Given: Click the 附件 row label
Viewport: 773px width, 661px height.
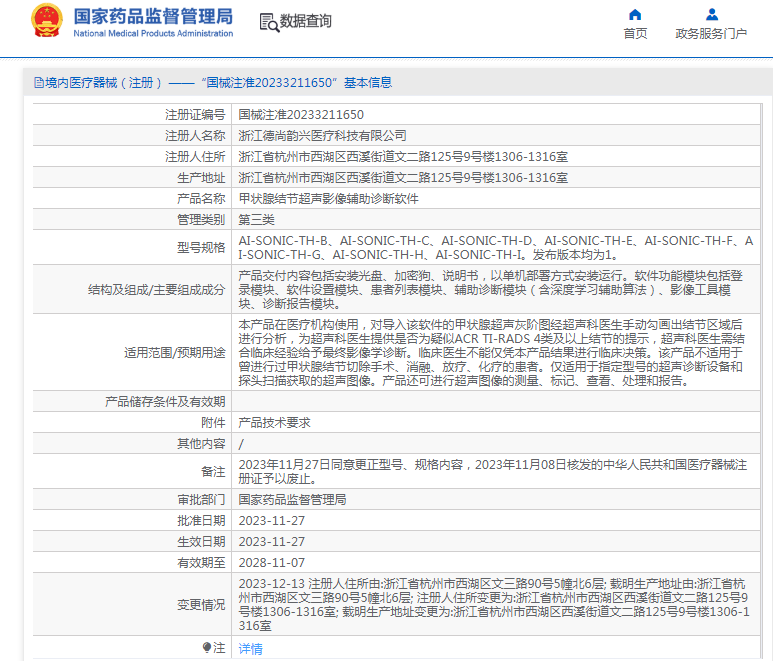Looking at the screenshot, I should pos(213,422).
